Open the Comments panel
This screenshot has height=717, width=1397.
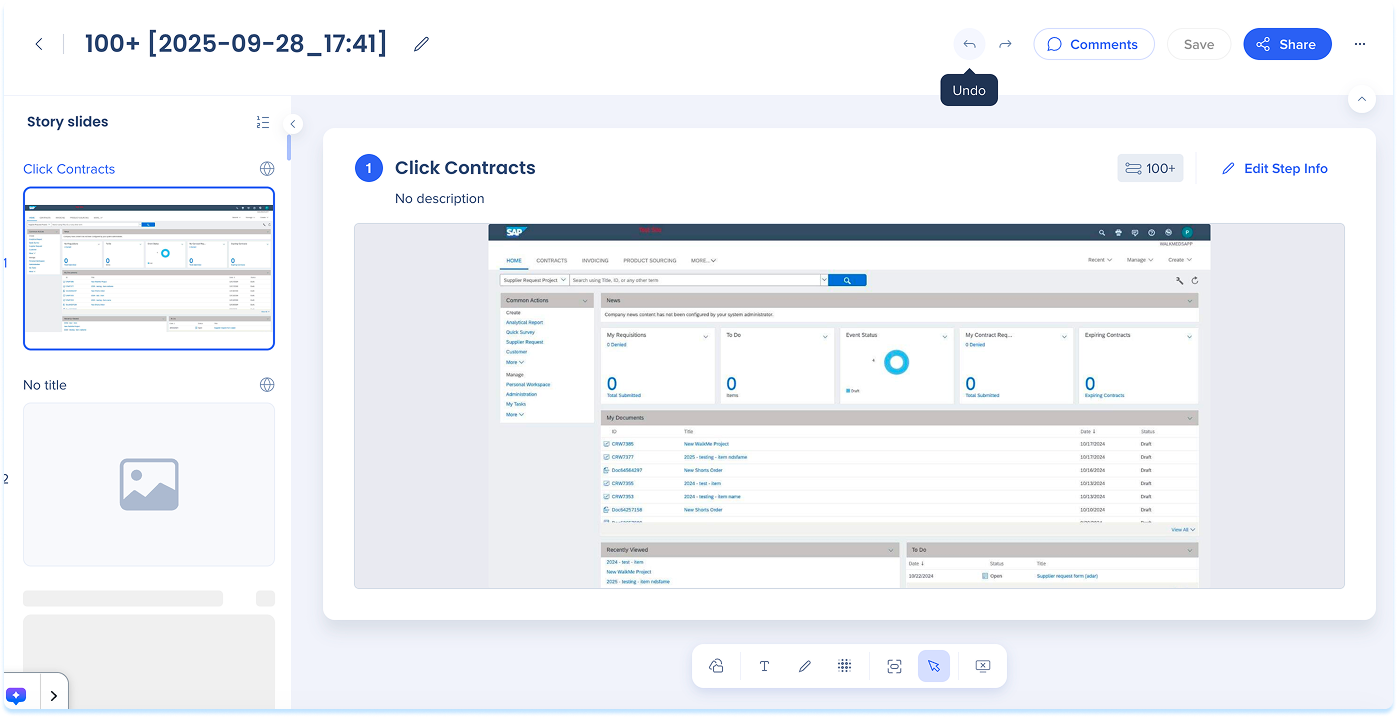coord(1093,44)
